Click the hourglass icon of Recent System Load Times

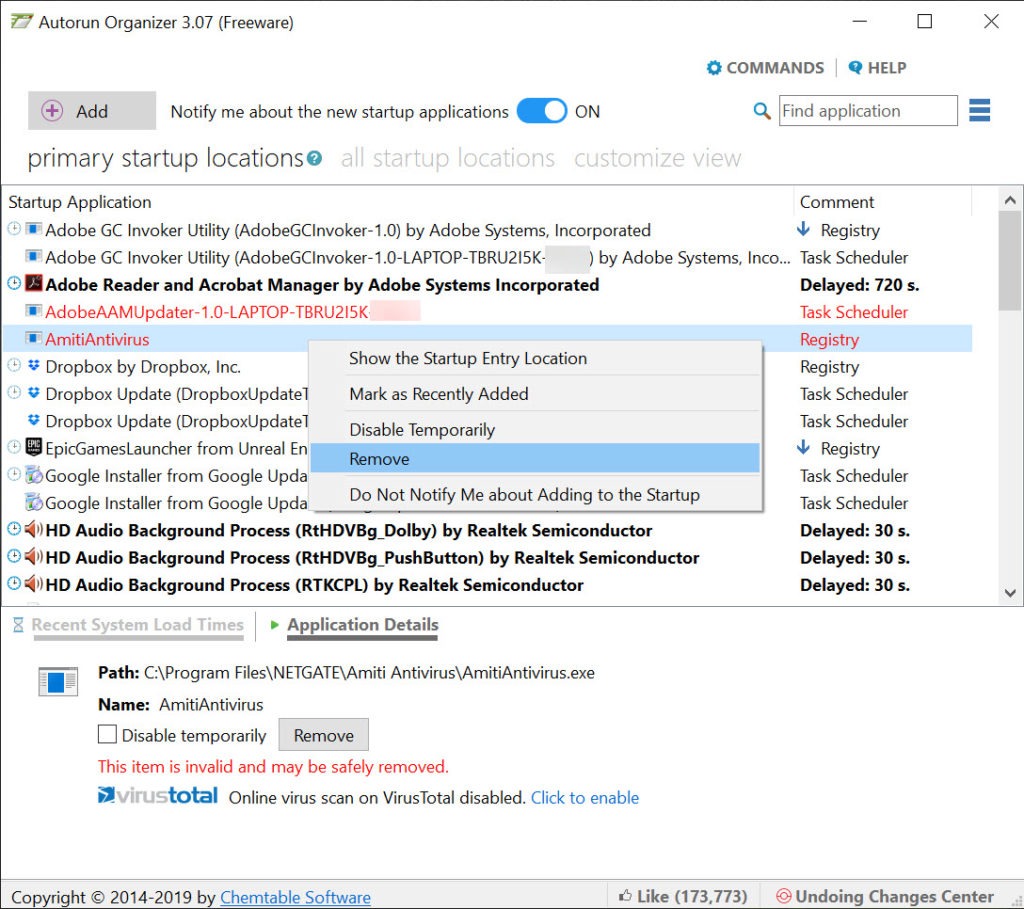click(18, 625)
